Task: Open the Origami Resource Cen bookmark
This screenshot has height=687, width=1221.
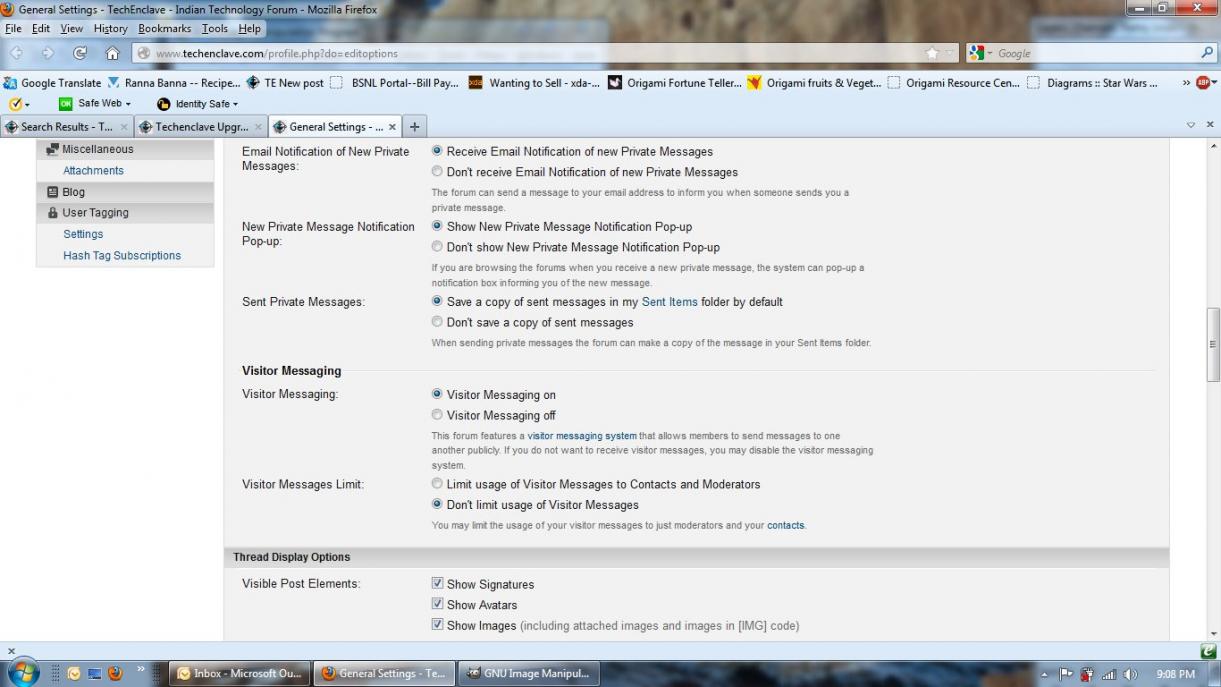Action: tap(954, 83)
